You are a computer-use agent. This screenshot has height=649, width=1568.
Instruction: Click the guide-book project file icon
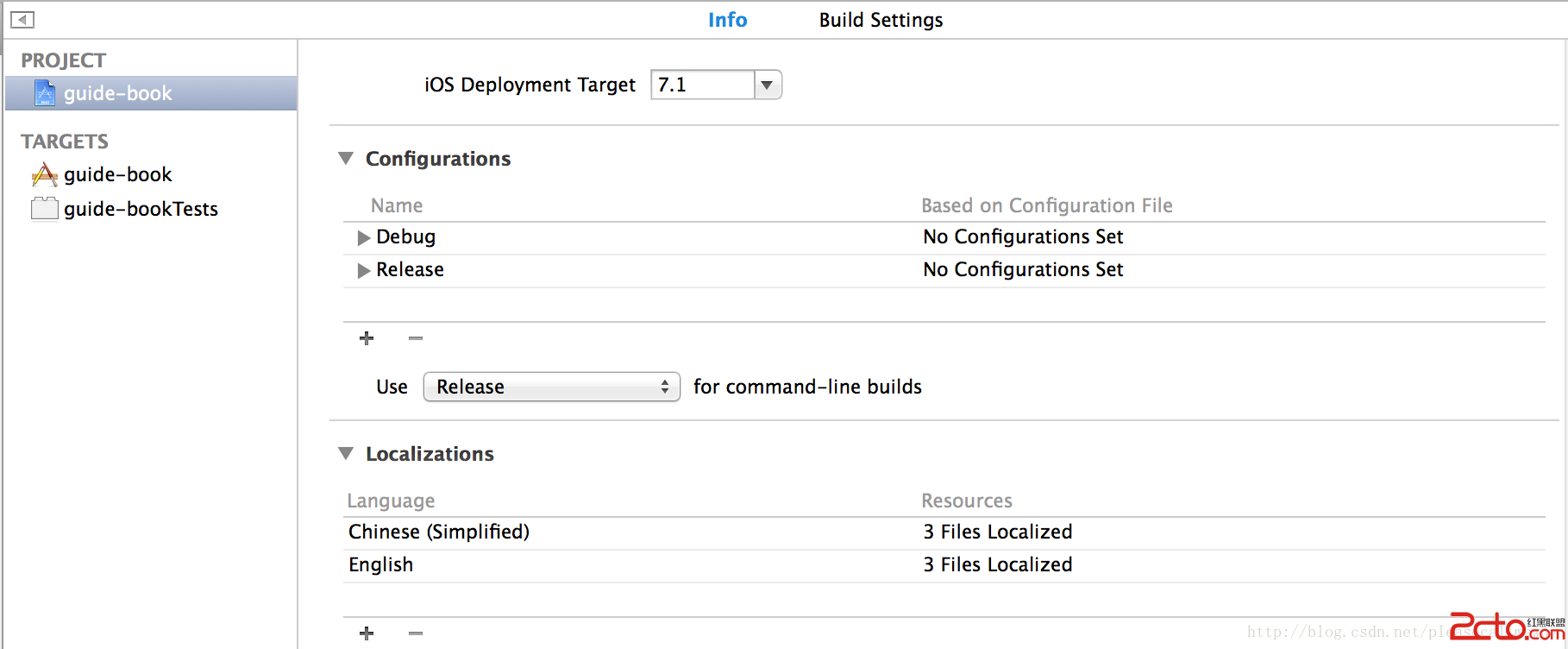(45, 93)
